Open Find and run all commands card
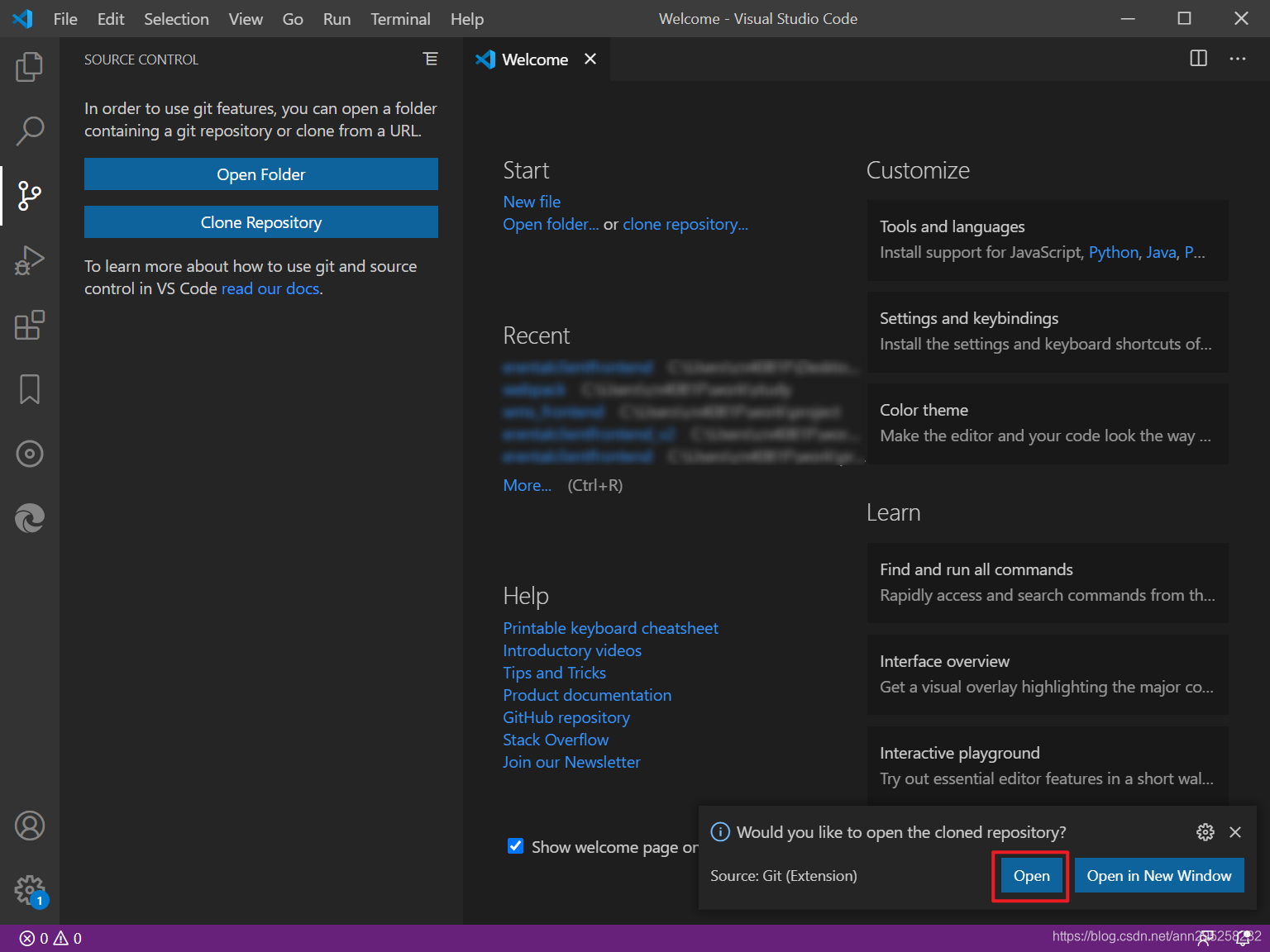Screen dimensions: 1270x952 pos(1048,583)
